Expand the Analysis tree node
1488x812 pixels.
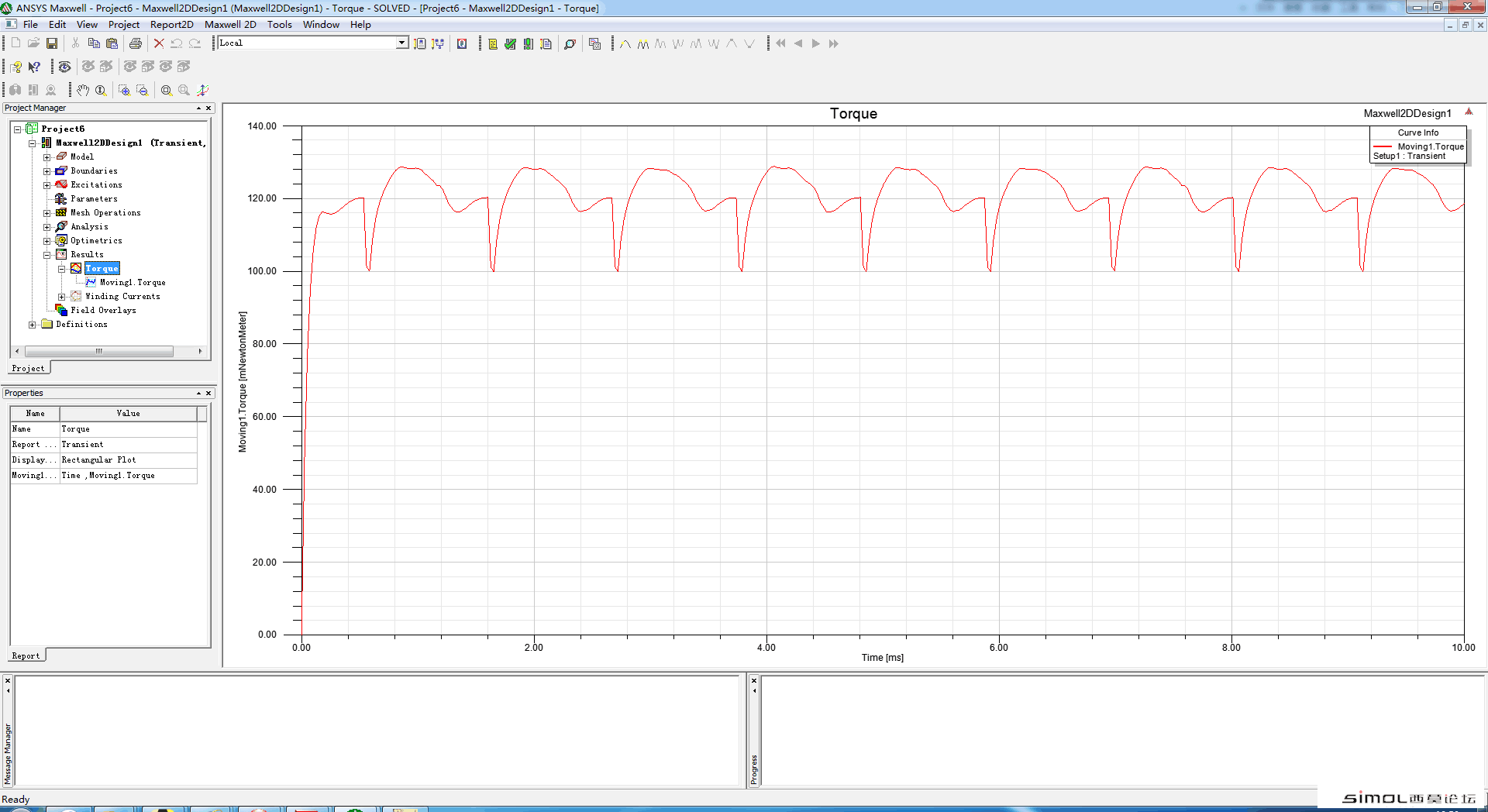click(x=46, y=227)
